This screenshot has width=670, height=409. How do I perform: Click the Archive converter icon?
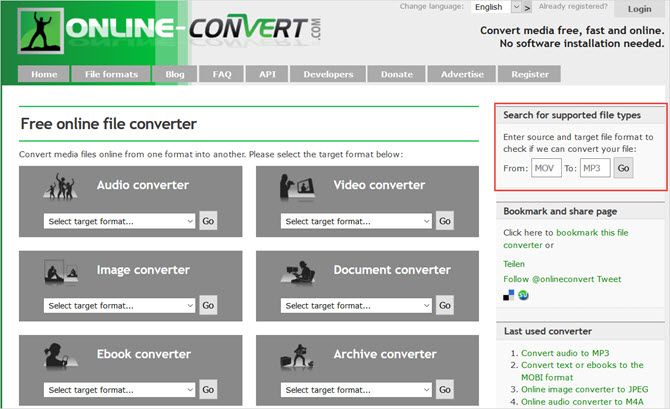click(299, 355)
